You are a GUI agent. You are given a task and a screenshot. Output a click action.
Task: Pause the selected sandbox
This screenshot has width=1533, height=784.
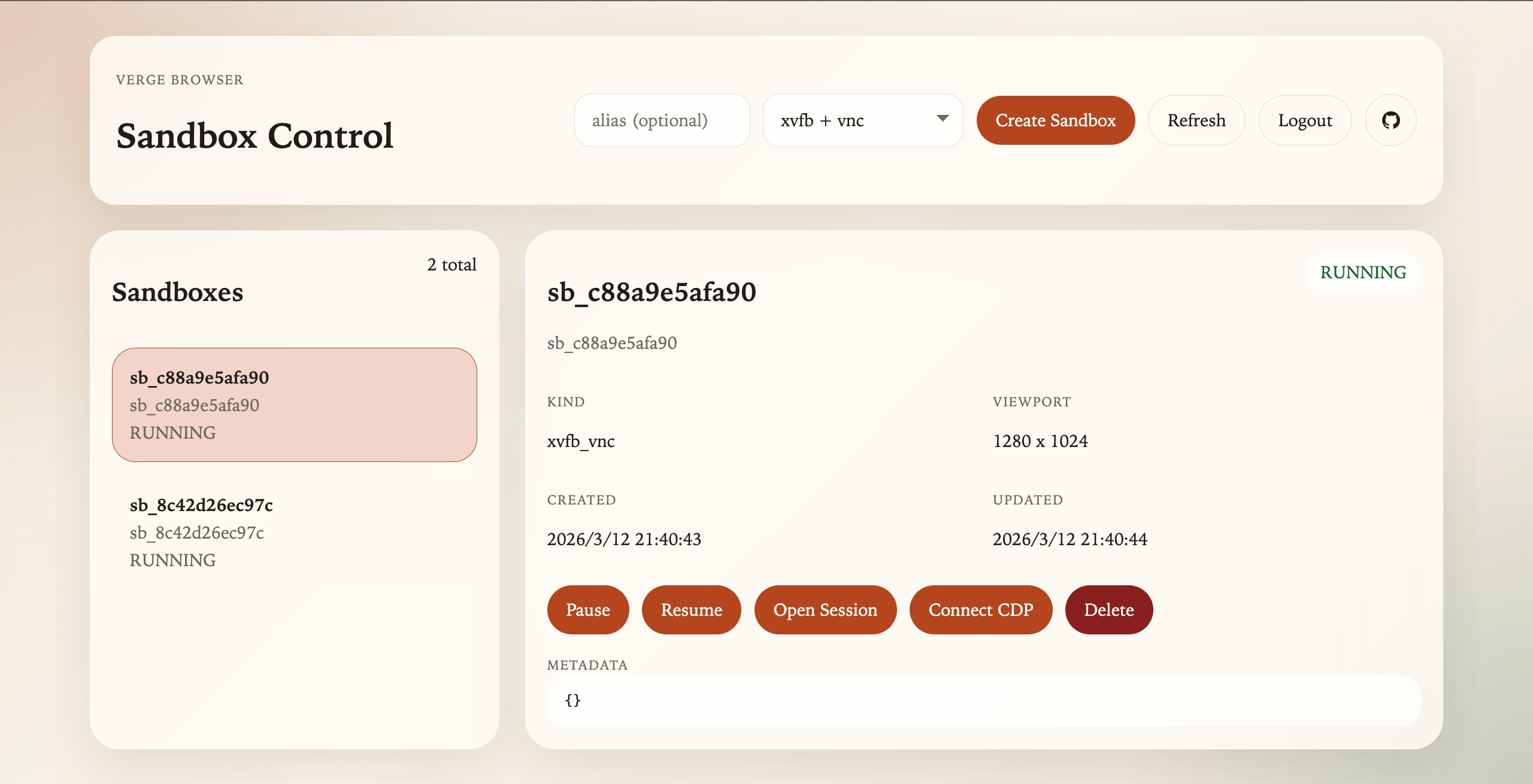coord(588,610)
